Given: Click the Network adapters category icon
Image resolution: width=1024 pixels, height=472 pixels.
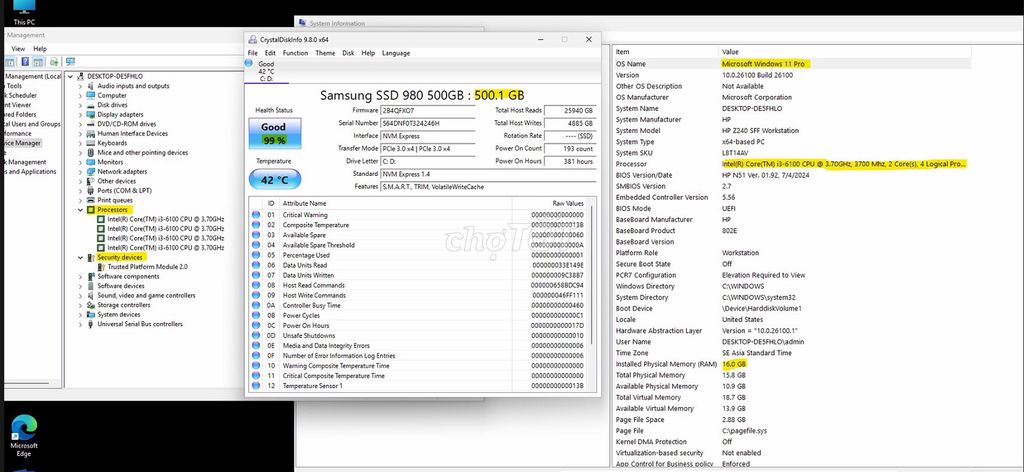Looking at the screenshot, I should pos(90,172).
